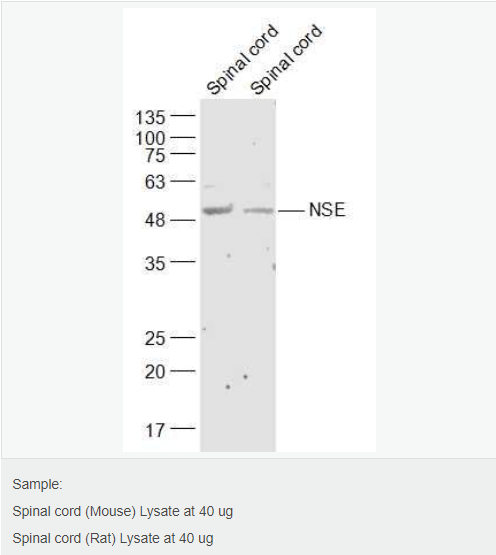Click the dark NSE band in mouse lane
The image size is (496, 555).
click(x=217, y=210)
